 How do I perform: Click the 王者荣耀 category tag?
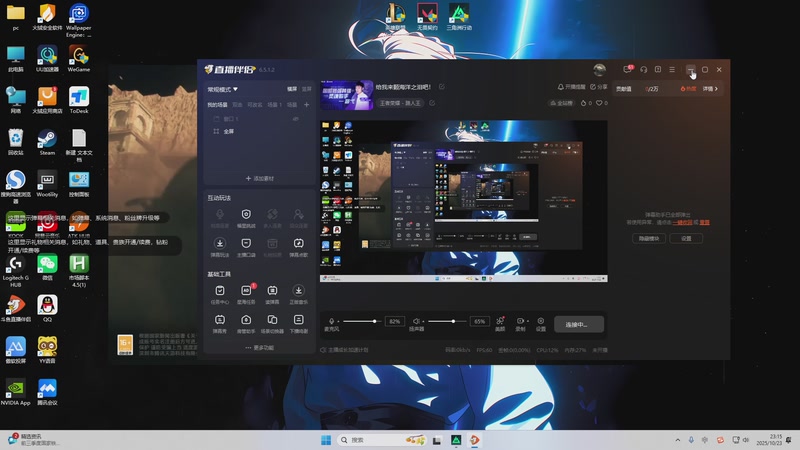pos(401,103)
